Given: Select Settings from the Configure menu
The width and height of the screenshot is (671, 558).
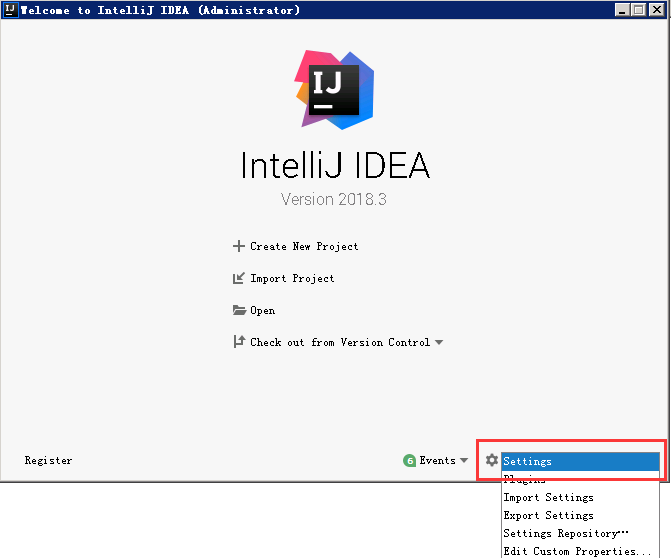Looking at the screenshot, I should click(580, 461).
